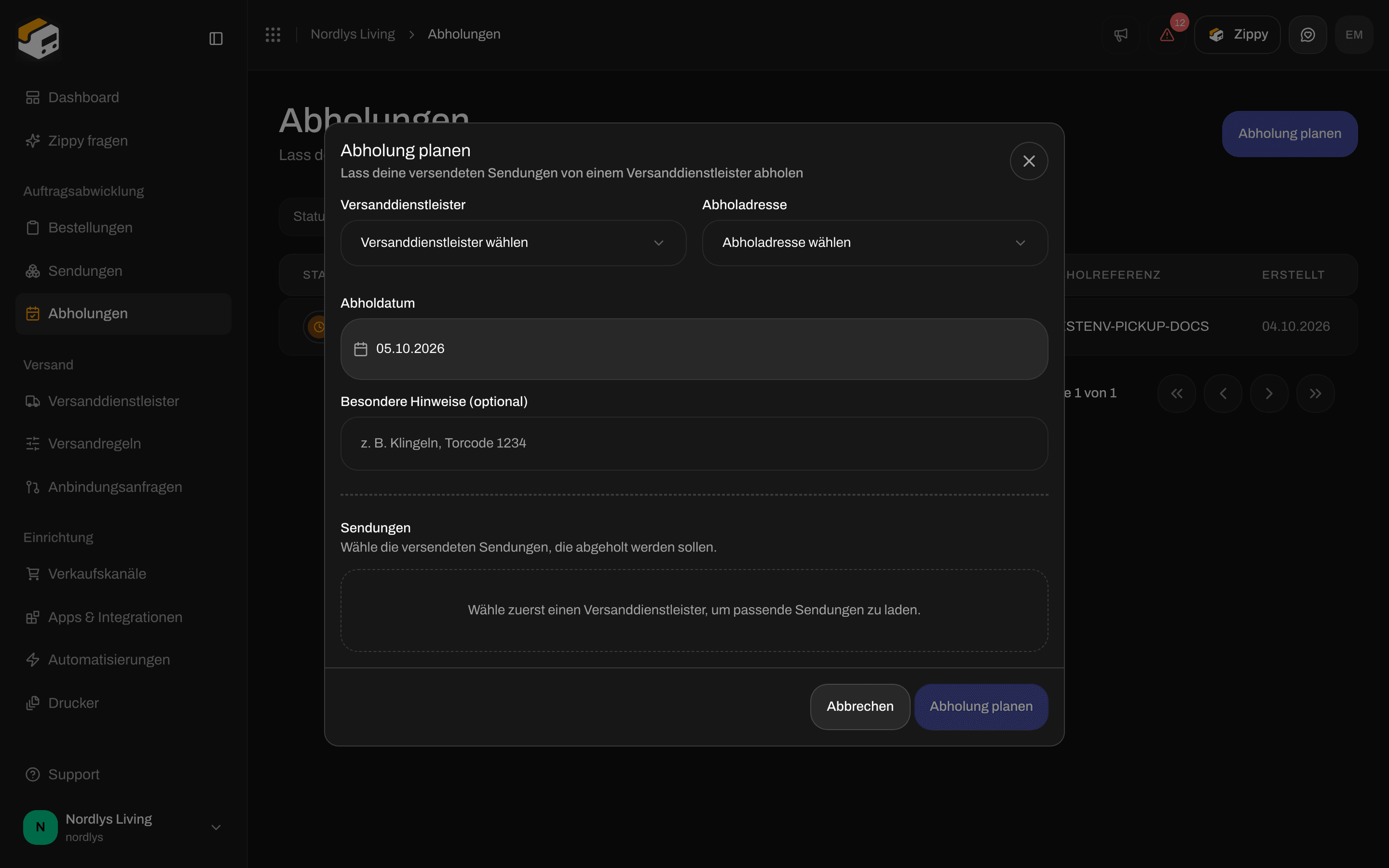Open Dashboard in sidebar
The image size is (1389, 868).
coord(123,97)
